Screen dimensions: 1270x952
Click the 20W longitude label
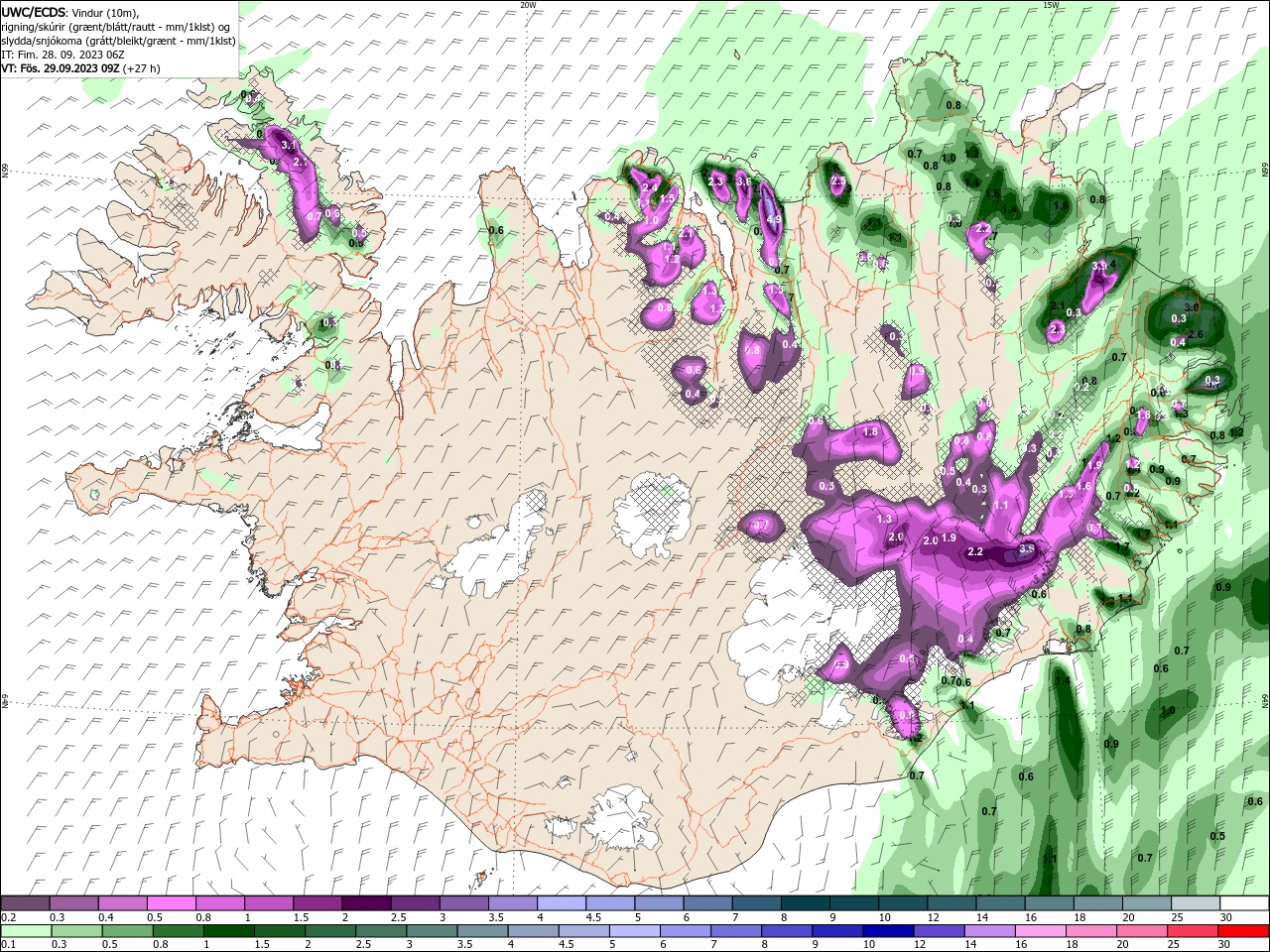pos(529,5)
